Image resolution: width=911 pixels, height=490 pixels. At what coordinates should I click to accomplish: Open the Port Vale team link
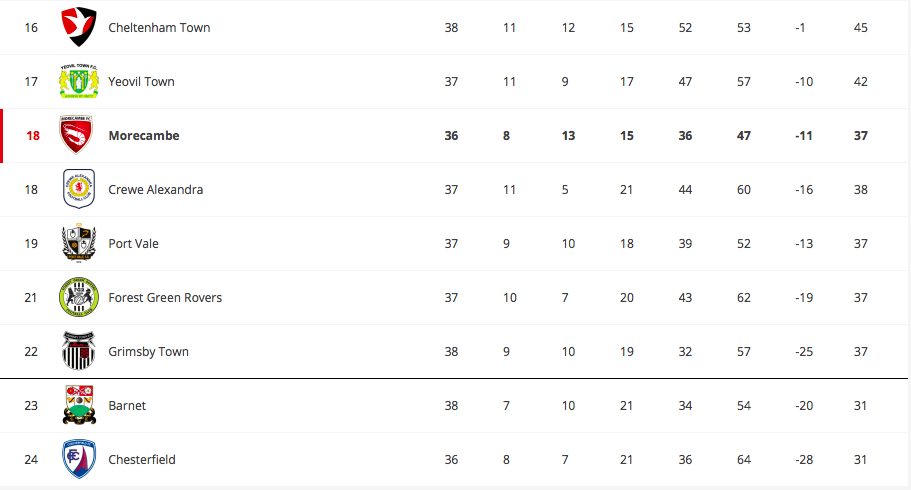133,244
